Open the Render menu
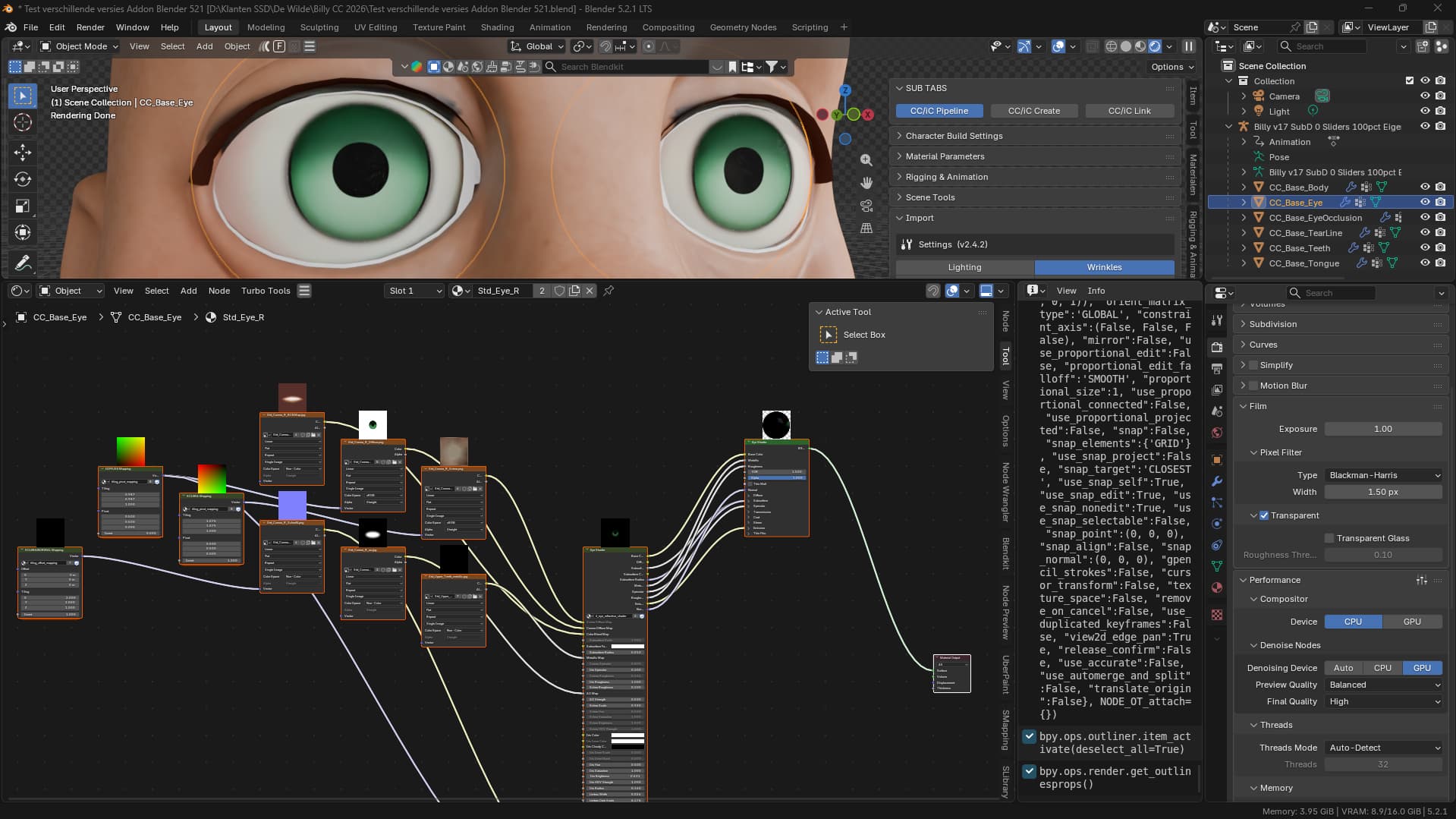This screenshot has height=819, width=1456. (x=90, y=27)
